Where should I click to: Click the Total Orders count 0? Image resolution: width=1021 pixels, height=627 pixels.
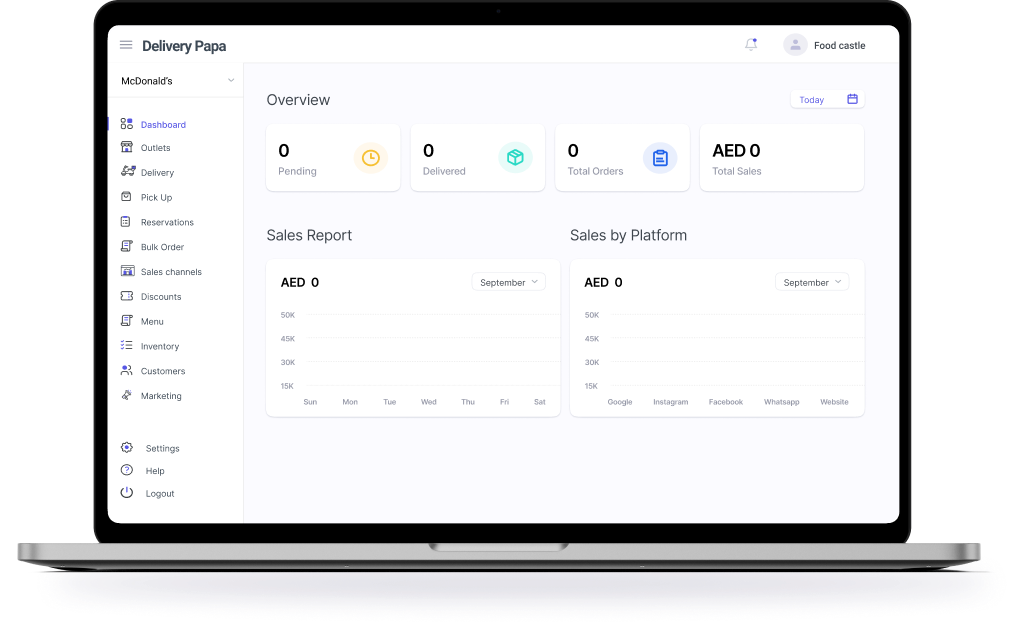pyautogui.click(x=573, y=151)
